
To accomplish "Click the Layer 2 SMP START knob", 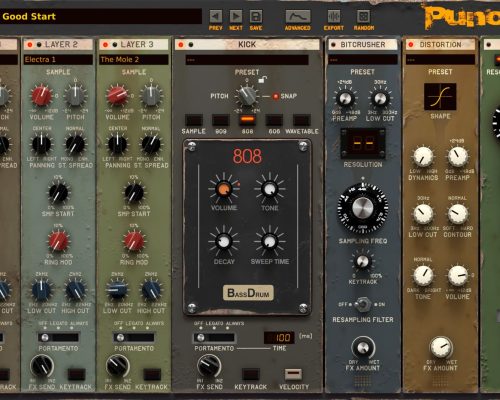I will click(x=58, y=192).
